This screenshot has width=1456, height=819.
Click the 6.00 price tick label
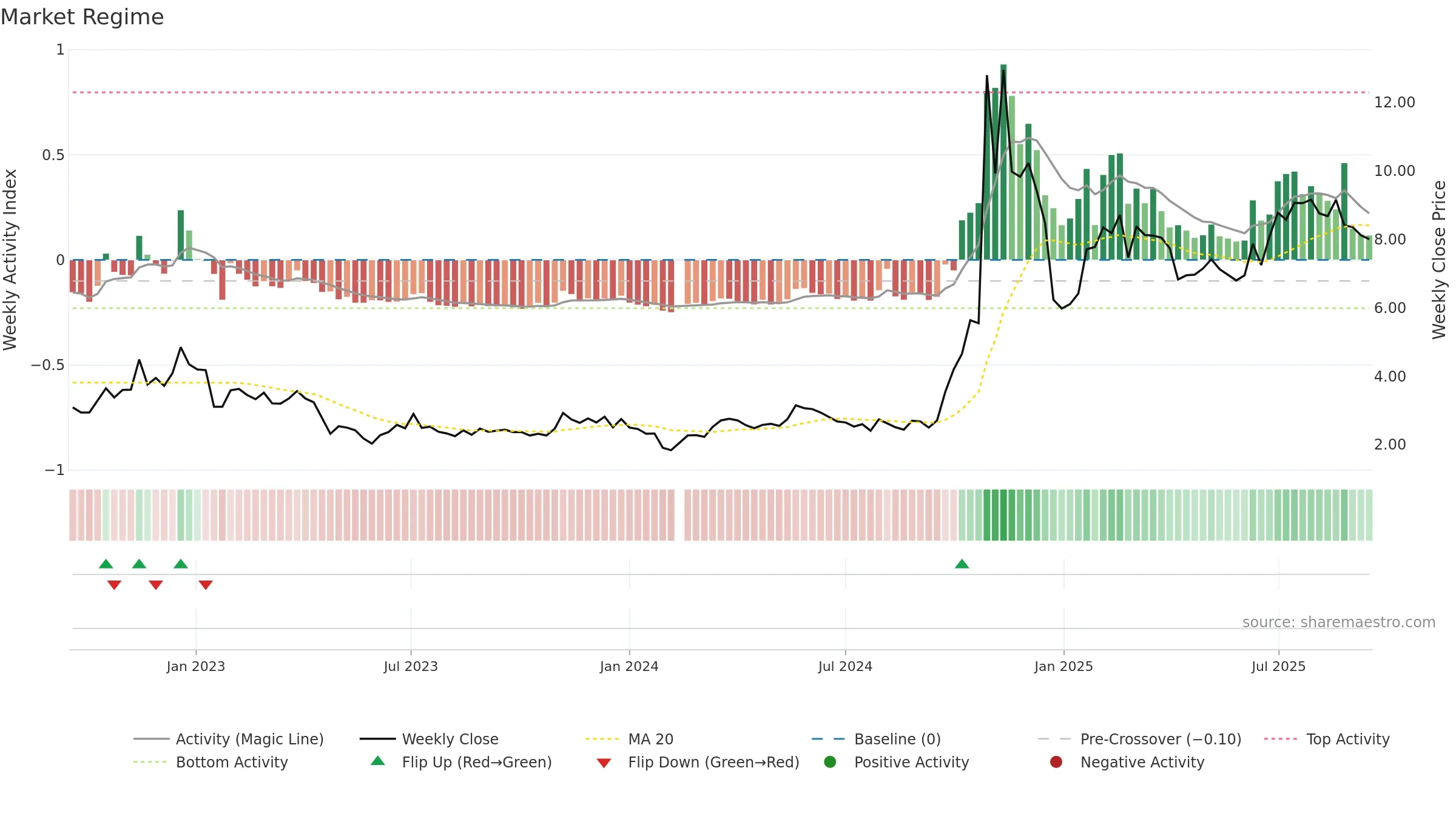(x=1390, y=308)
